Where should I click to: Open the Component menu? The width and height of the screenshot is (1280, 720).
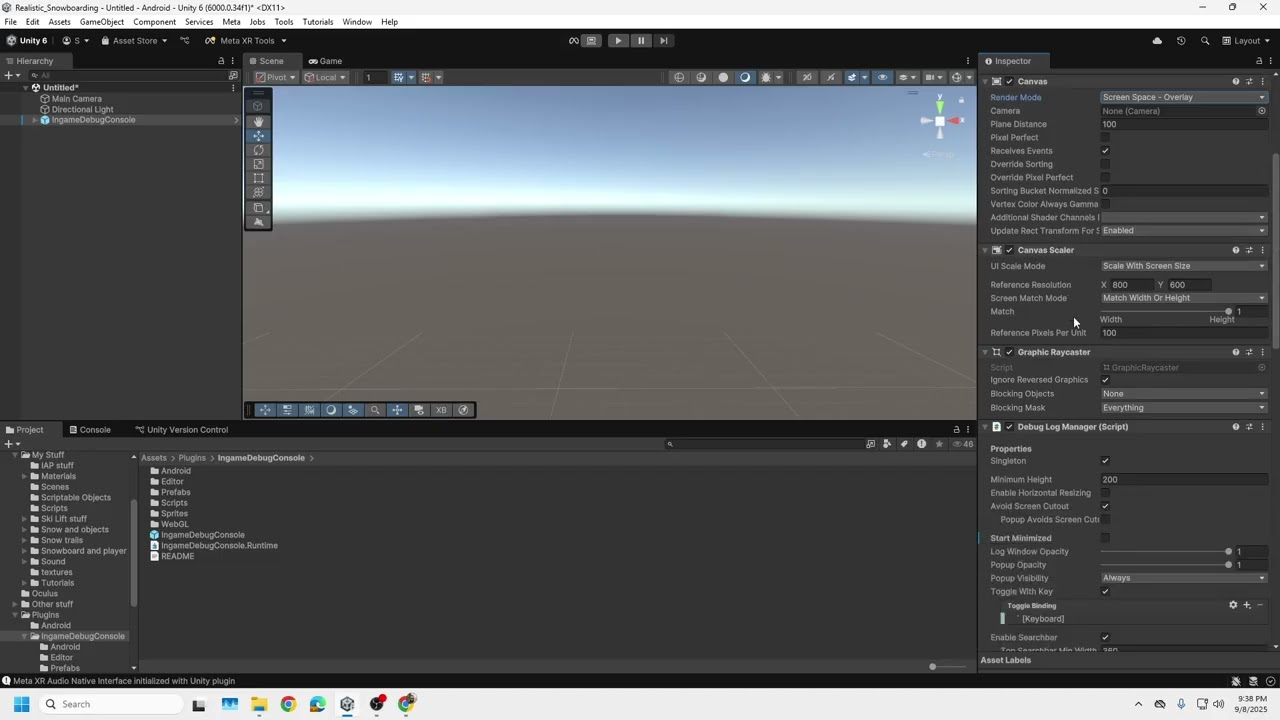pos(154,22)
